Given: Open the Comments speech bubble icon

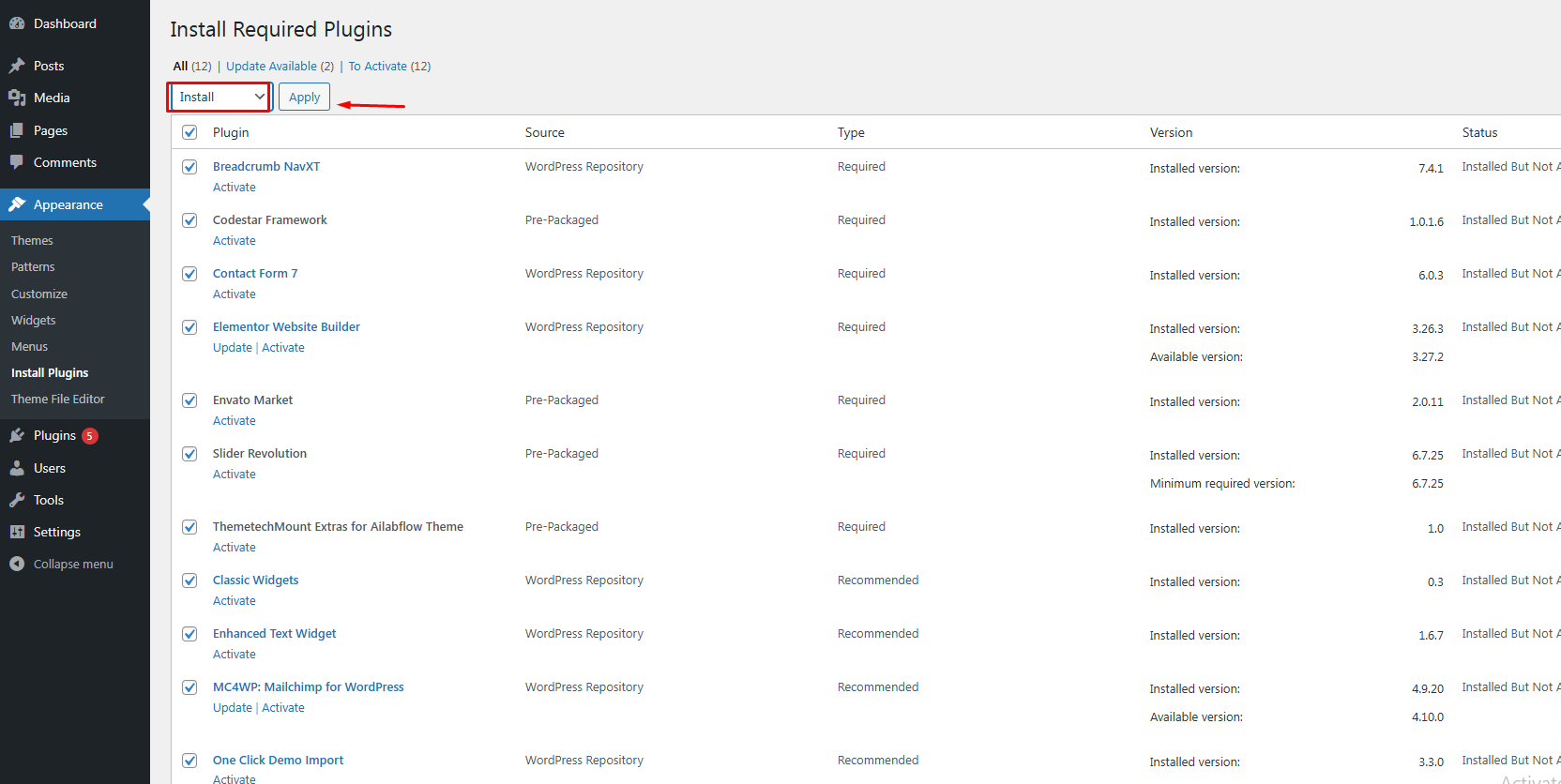Looking at the screenshot, I should pos(17,162).
